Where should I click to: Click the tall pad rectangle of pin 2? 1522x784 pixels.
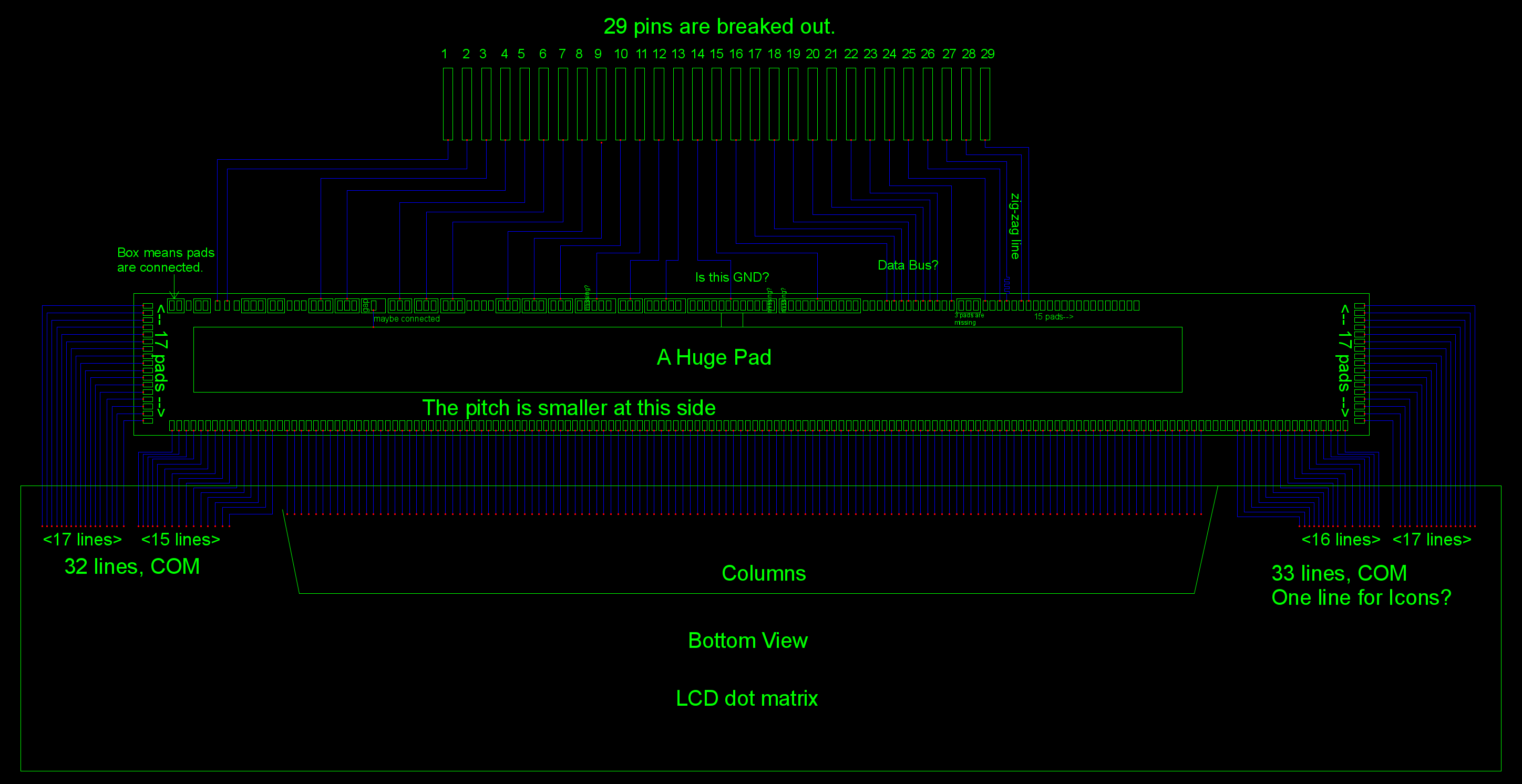(467, 104)
